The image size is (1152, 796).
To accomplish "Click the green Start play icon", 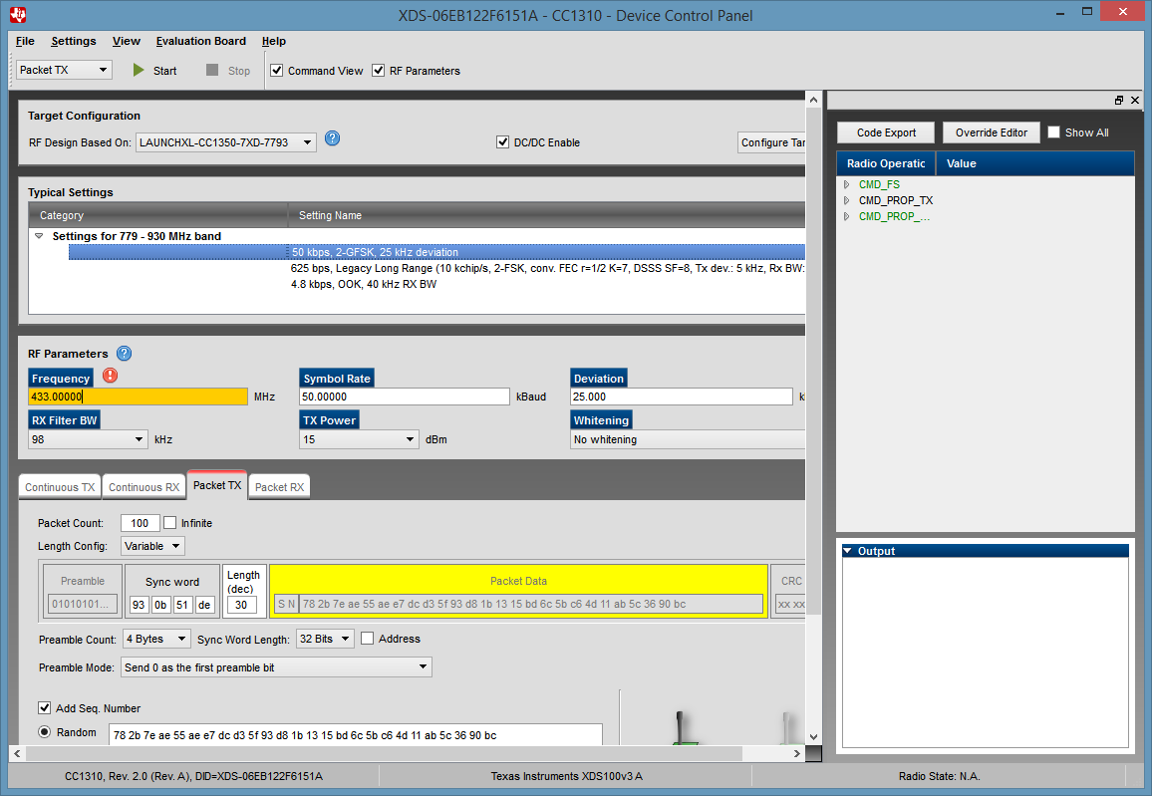I will click(138, 70).
